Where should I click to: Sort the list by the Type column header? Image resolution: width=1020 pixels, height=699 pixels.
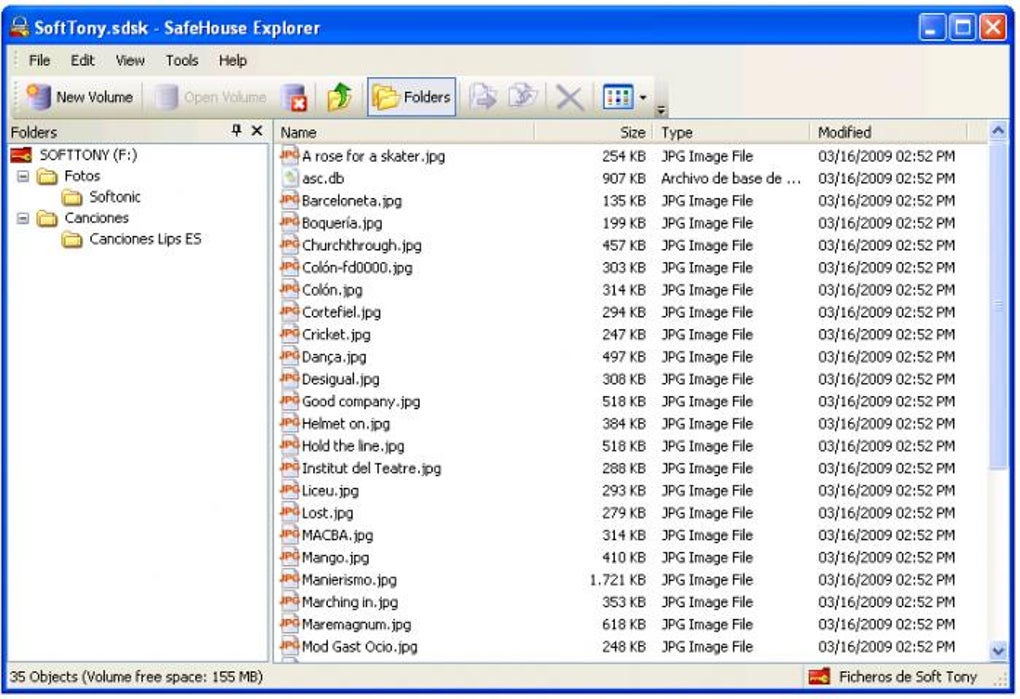pyautogui.click(x=731, y=133)
